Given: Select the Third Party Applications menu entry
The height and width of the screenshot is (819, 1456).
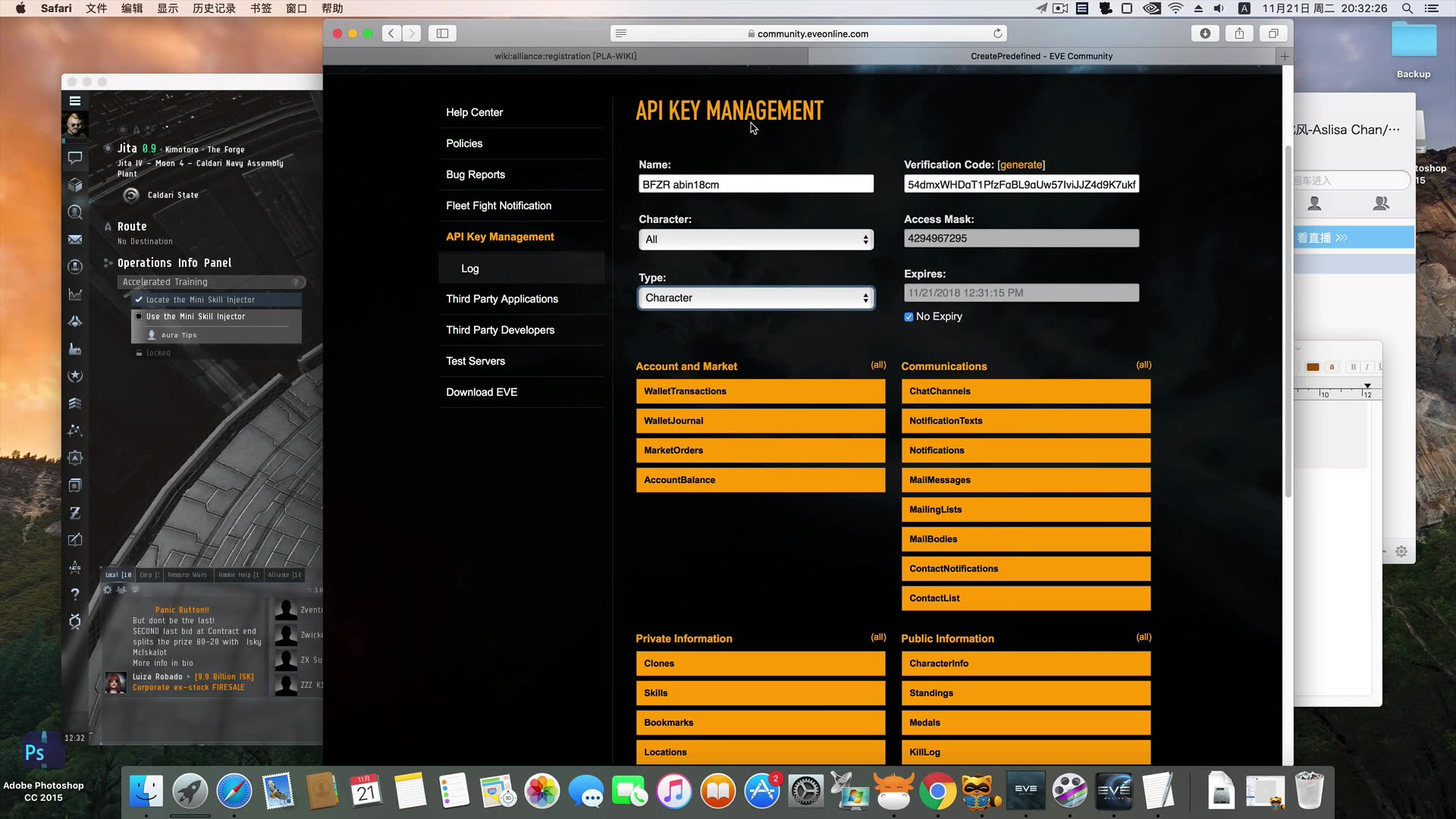Looking at the screenshot, I should [502, 298].
